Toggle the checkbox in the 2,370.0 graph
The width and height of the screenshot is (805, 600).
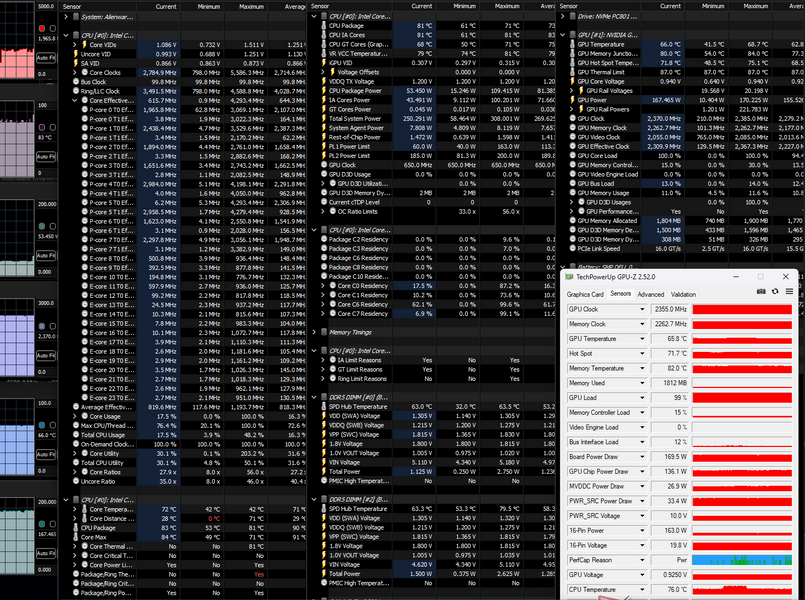(52, 326)
